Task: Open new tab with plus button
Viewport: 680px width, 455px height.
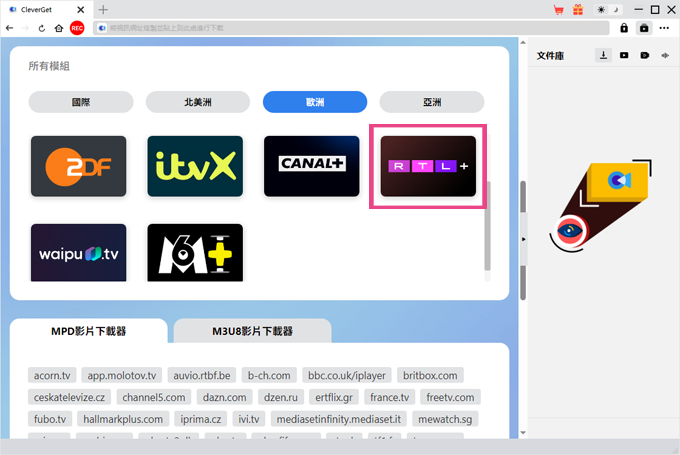Action: 103,10
